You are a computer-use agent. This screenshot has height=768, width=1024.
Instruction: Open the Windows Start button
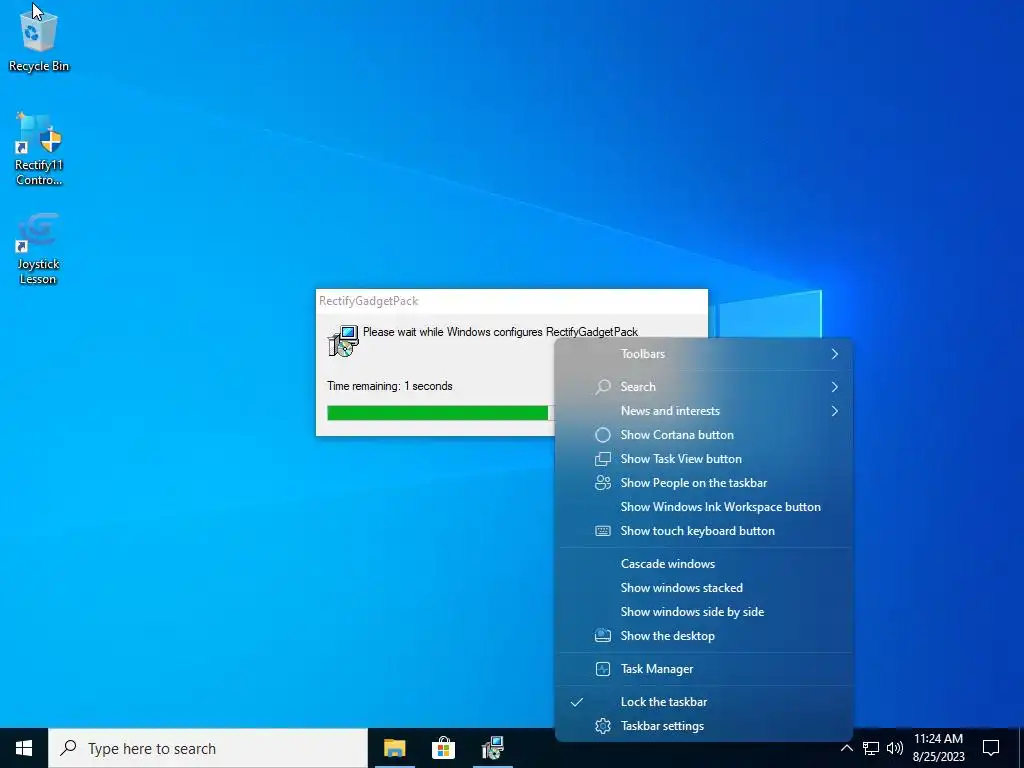click(24, 748)
